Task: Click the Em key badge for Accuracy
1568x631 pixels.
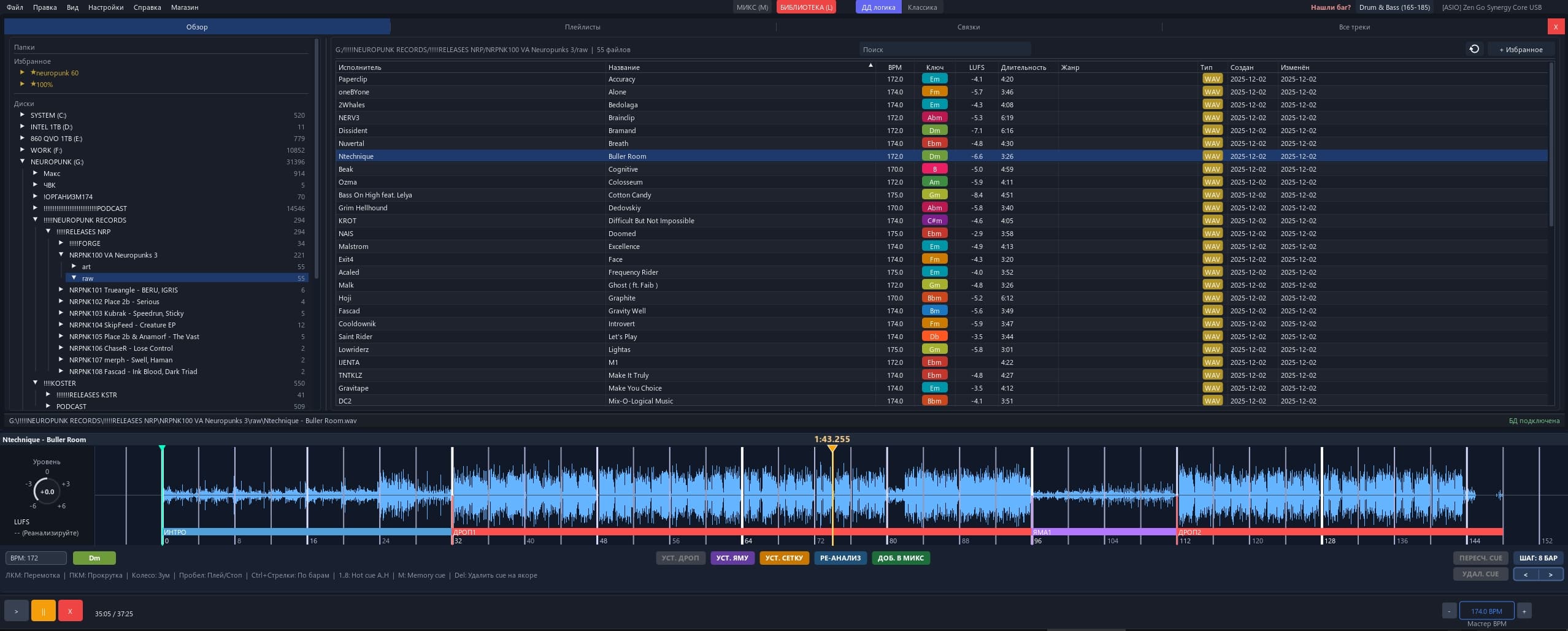Action: 934,79
